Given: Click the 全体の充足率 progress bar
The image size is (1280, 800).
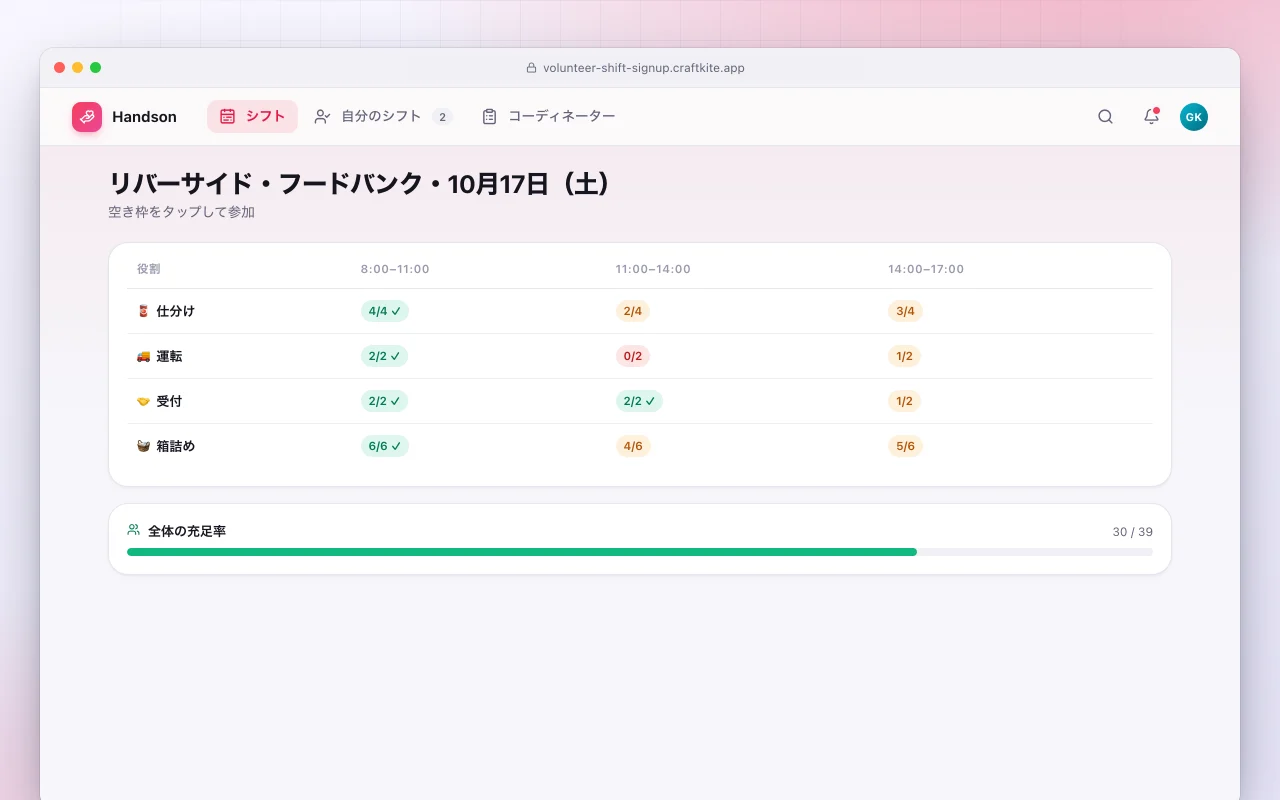Looking at the screenshot, I should (x=640, y=552).
